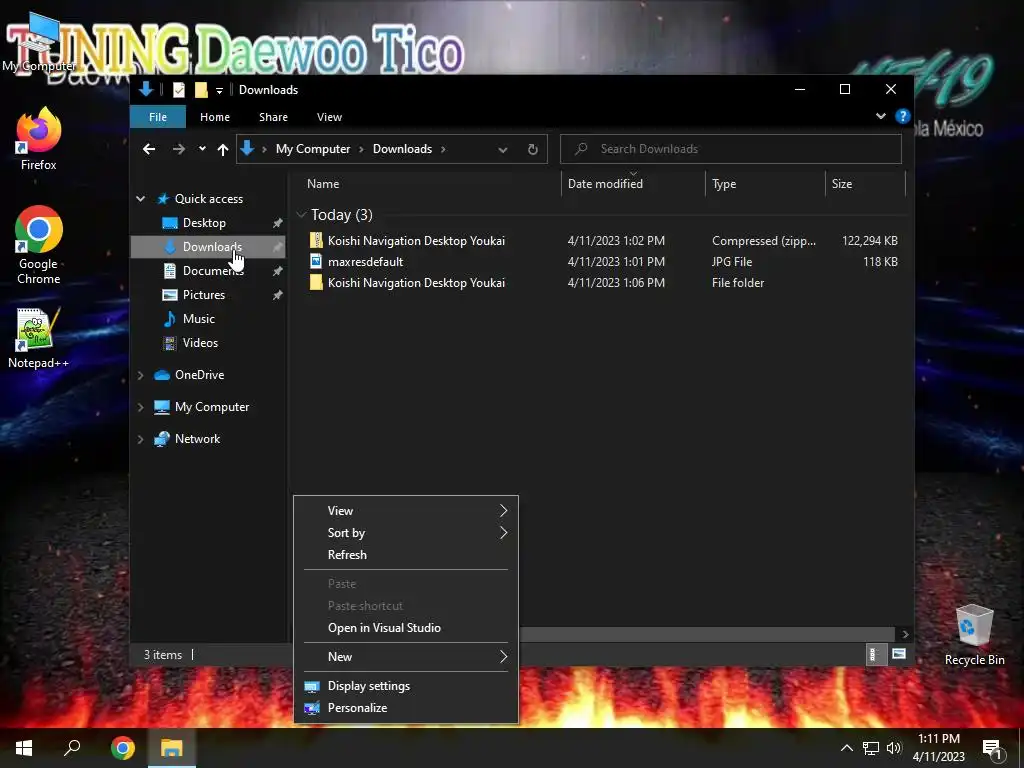
Task: Open the Google Chrome desktop shortcut
Action: 39,246
